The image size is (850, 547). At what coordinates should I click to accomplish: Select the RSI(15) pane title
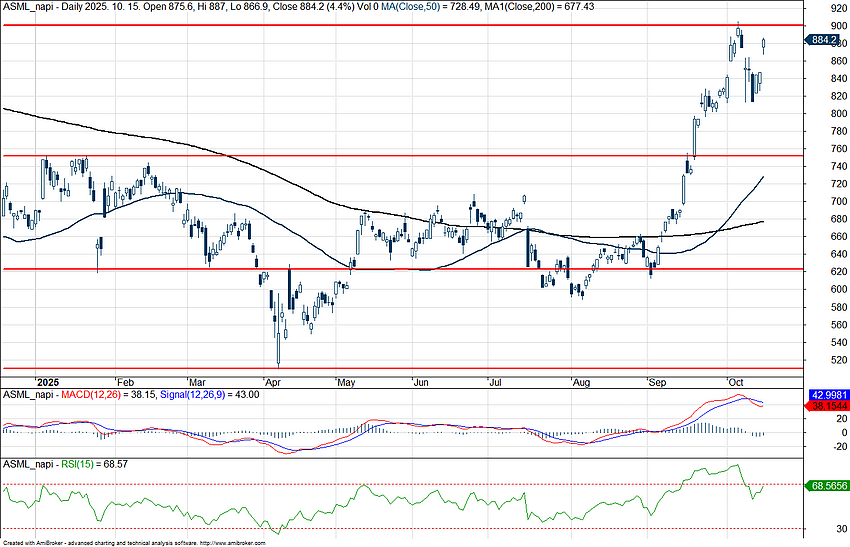point(74,465)
